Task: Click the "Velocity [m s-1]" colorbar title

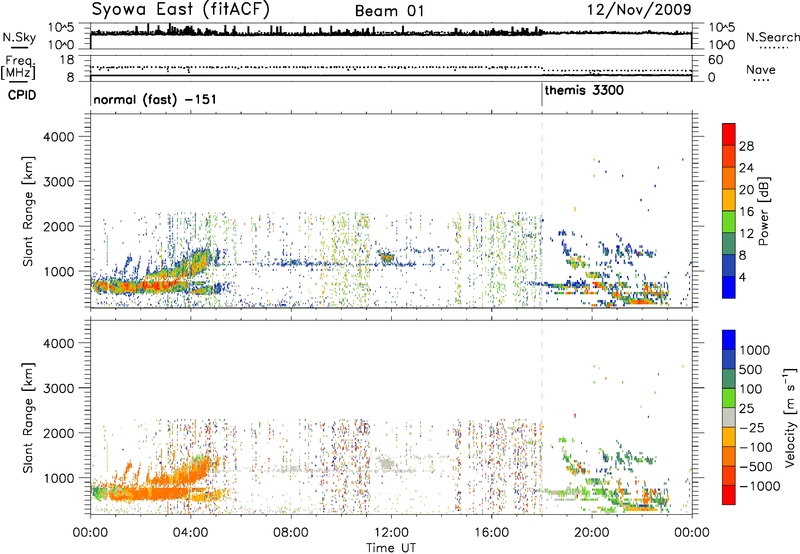Action: (789, 417)
